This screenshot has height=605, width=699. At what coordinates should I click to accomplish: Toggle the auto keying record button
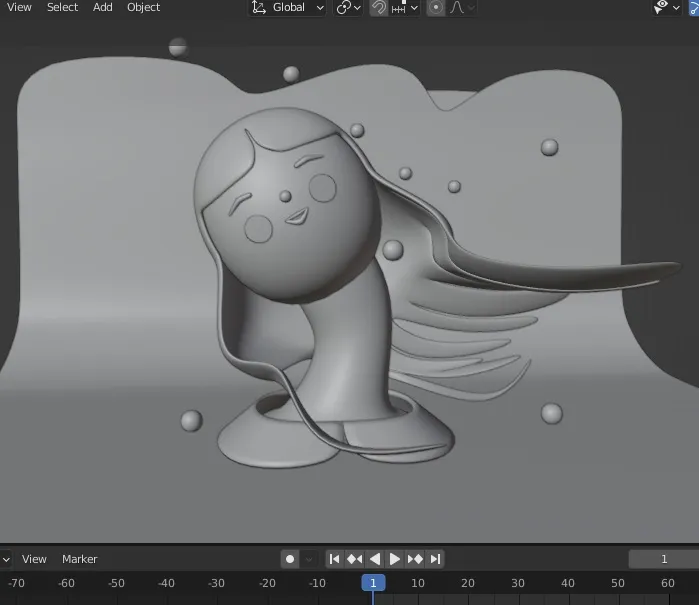pos(290,559)
